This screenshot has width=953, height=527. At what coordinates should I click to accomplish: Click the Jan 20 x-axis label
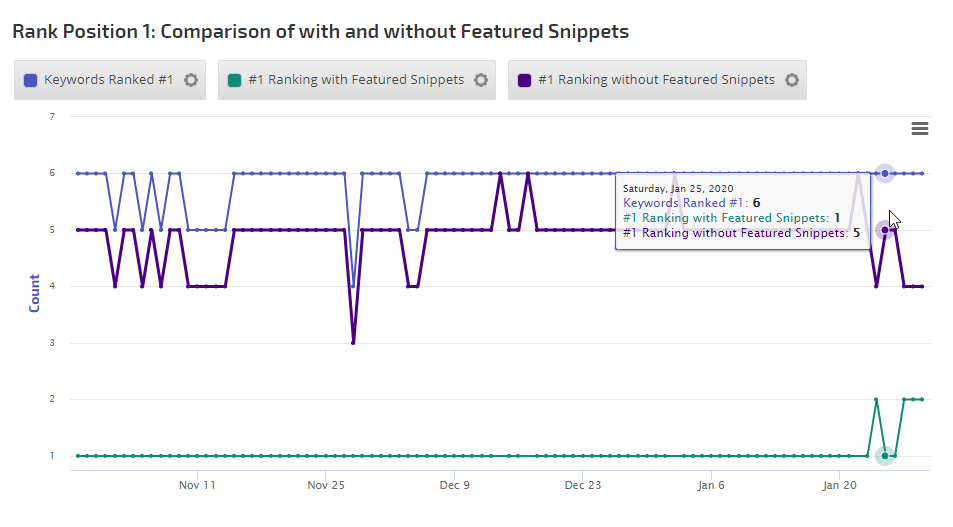tap(839, 485)
